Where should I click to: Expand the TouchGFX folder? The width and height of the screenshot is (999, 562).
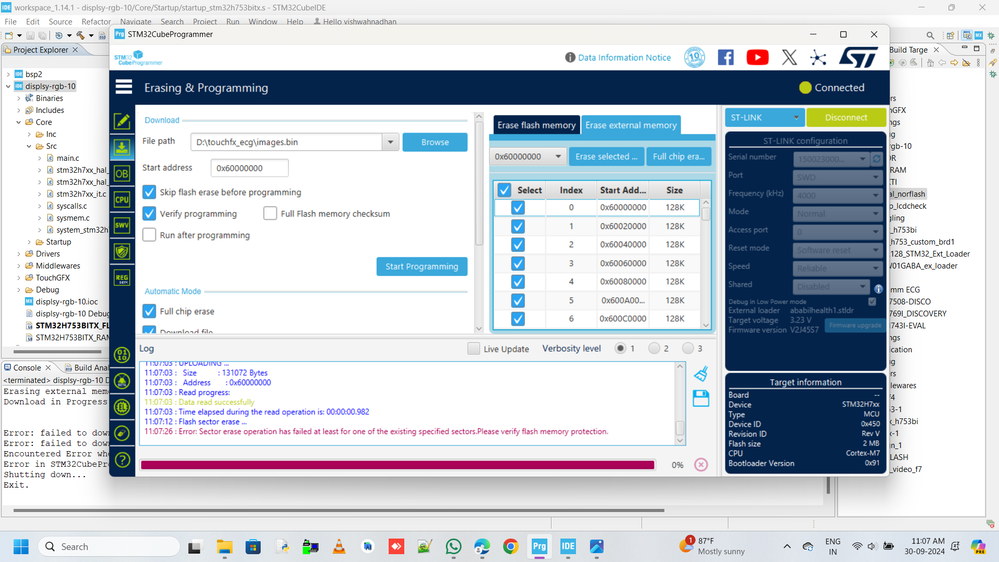click(19, 278)
